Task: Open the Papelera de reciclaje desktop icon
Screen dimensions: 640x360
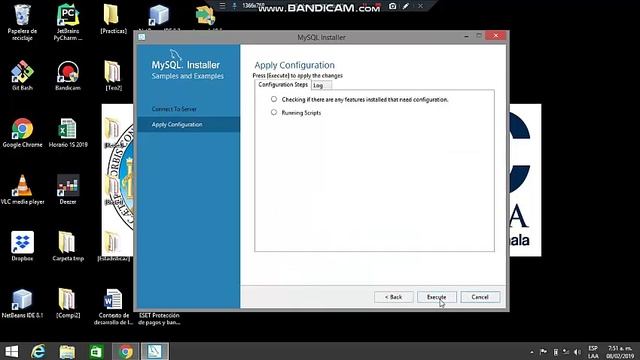Action: (22, 21)
